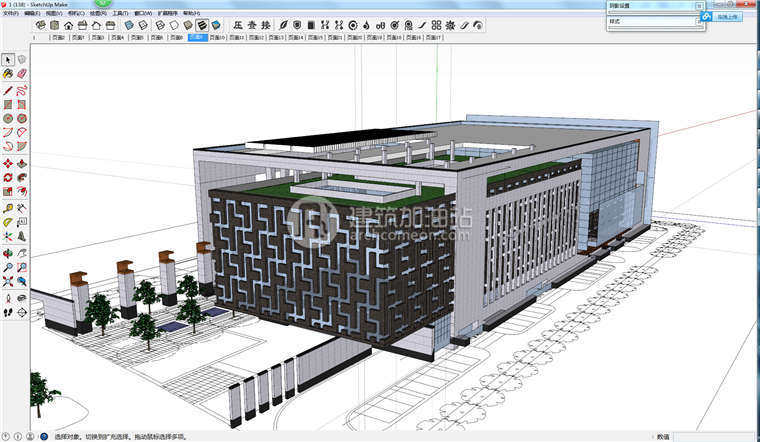
Task: Click the four-squares plugin icon
Action: click(437, 25)
